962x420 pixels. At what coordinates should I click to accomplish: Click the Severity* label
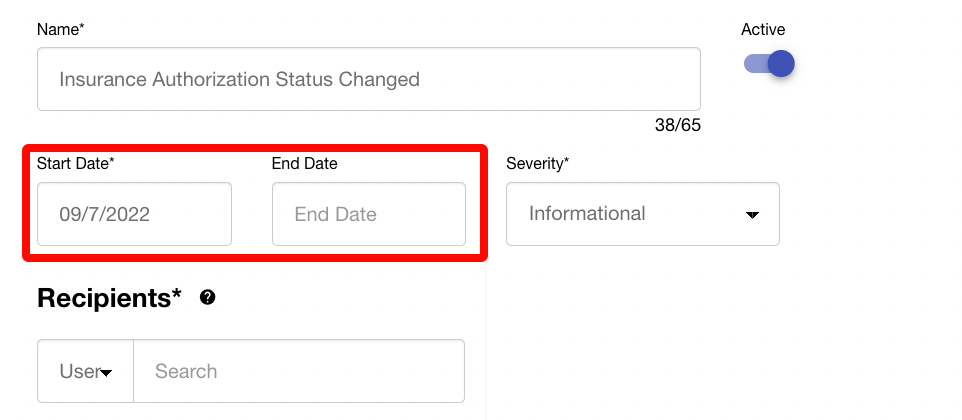pos(538,164)
